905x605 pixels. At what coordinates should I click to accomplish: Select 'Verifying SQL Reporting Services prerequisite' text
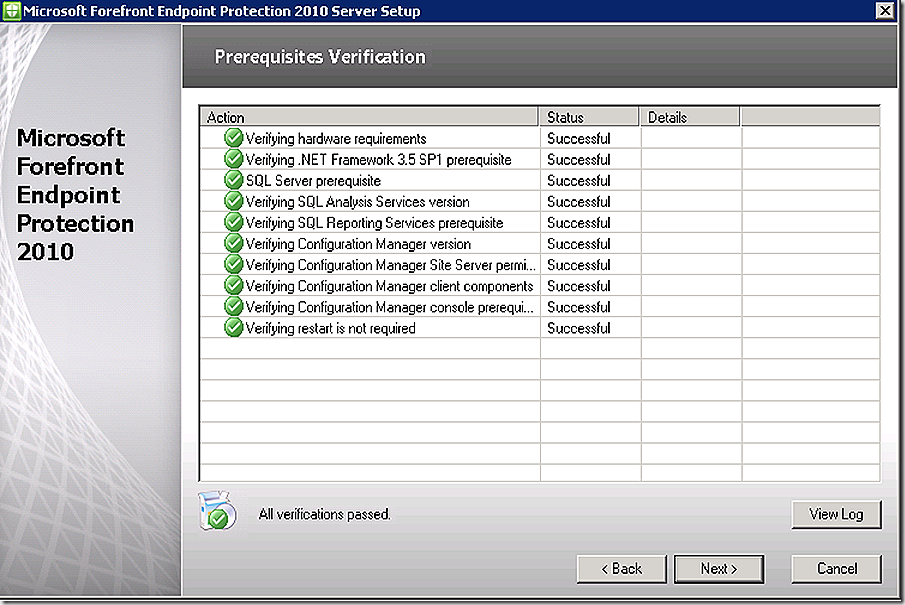click(x=375, y=223)
